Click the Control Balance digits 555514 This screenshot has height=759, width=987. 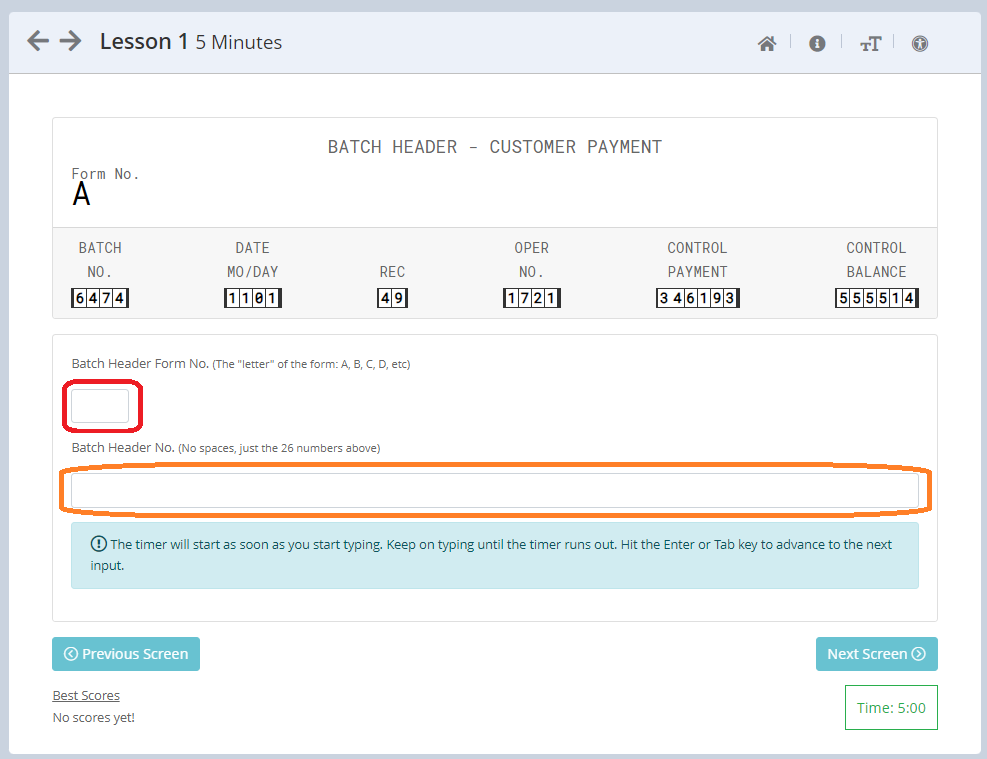click(876, 298)
